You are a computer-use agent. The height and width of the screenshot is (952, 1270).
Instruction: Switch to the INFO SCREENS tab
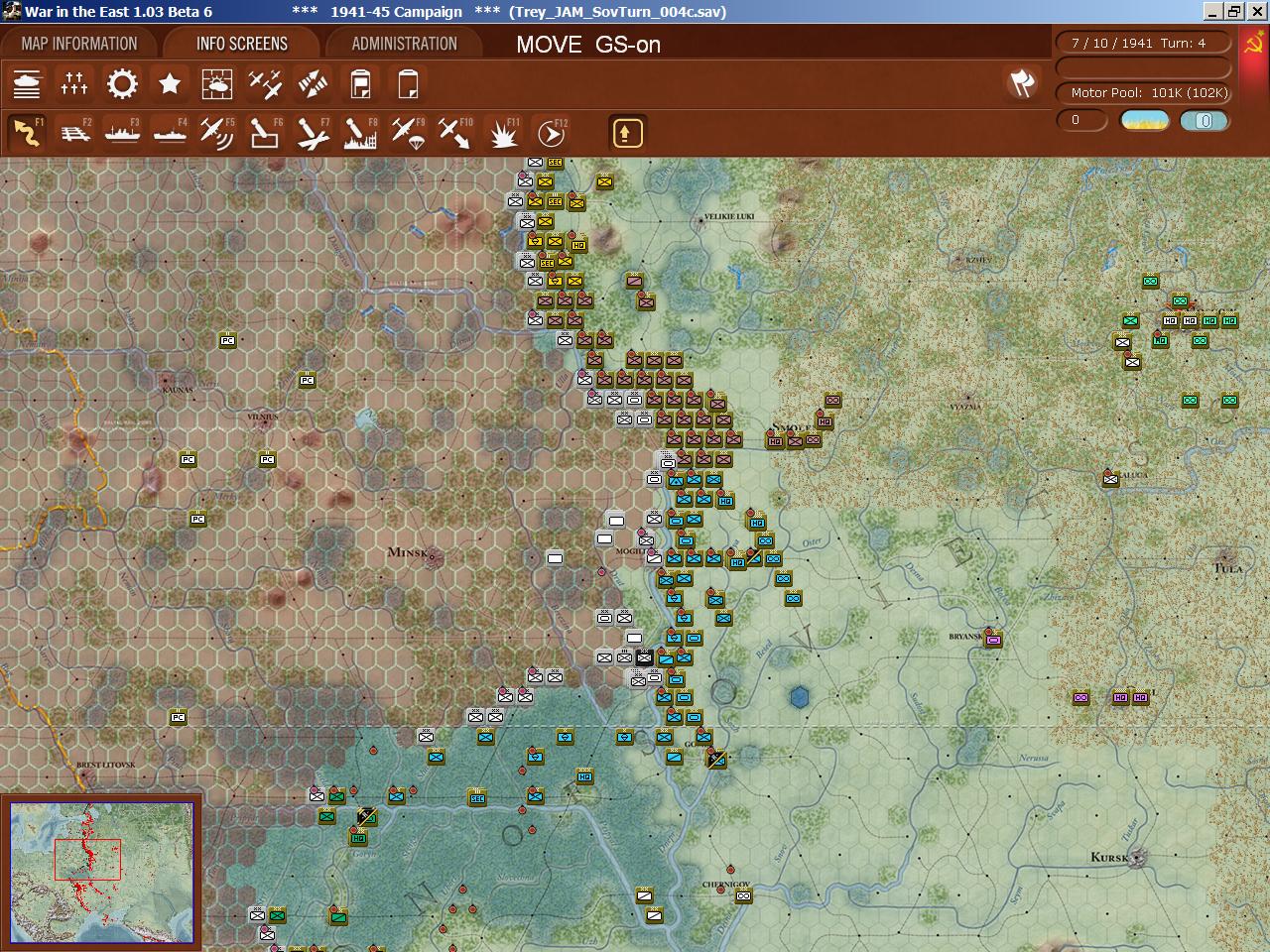click(242, 44)
